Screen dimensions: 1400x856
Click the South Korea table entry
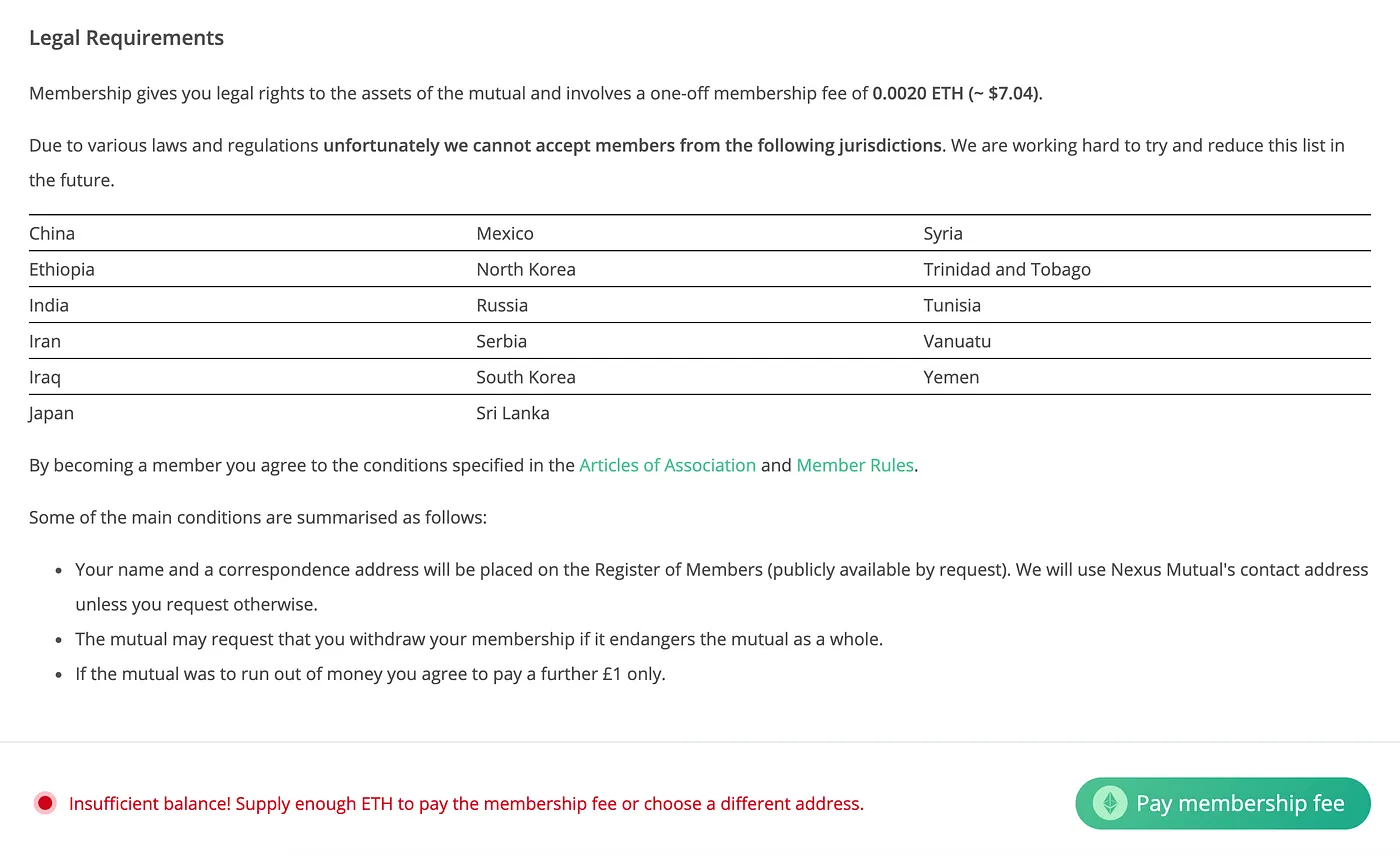pos(526,377)
